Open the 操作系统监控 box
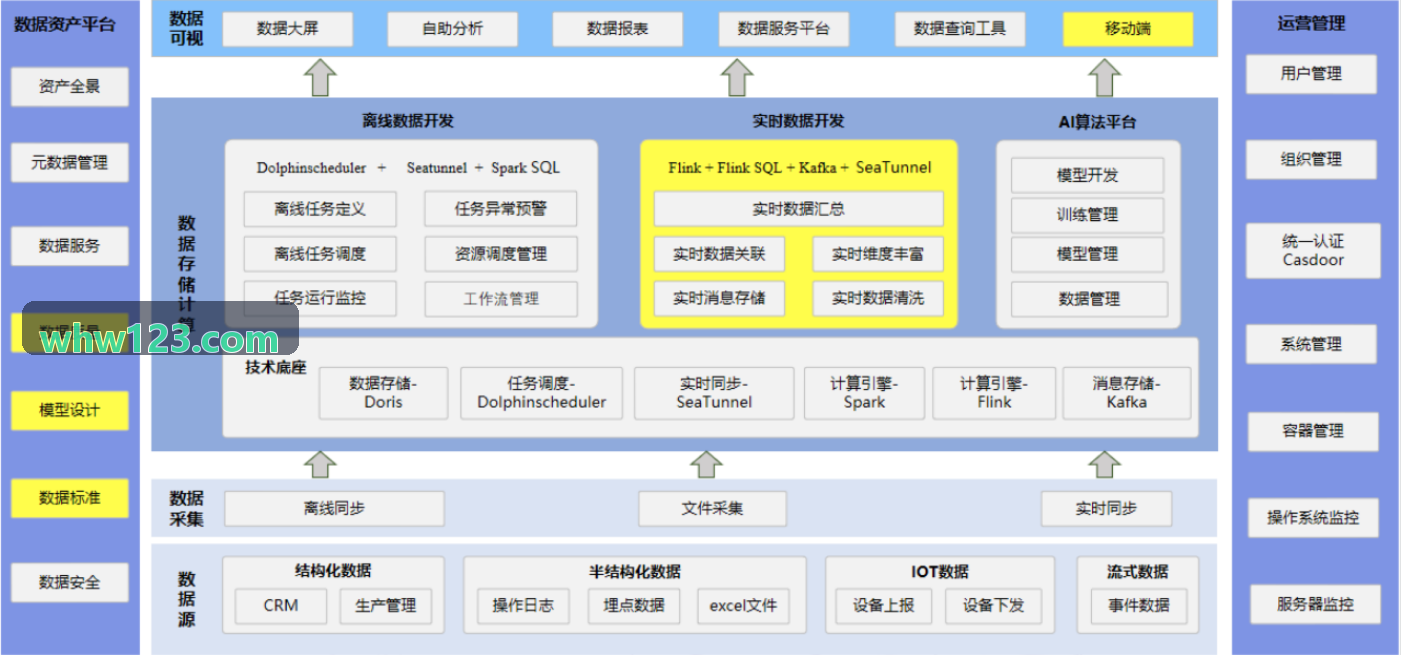The height and width of the screenshot is (655, 1401). (x=1313, y=518)
